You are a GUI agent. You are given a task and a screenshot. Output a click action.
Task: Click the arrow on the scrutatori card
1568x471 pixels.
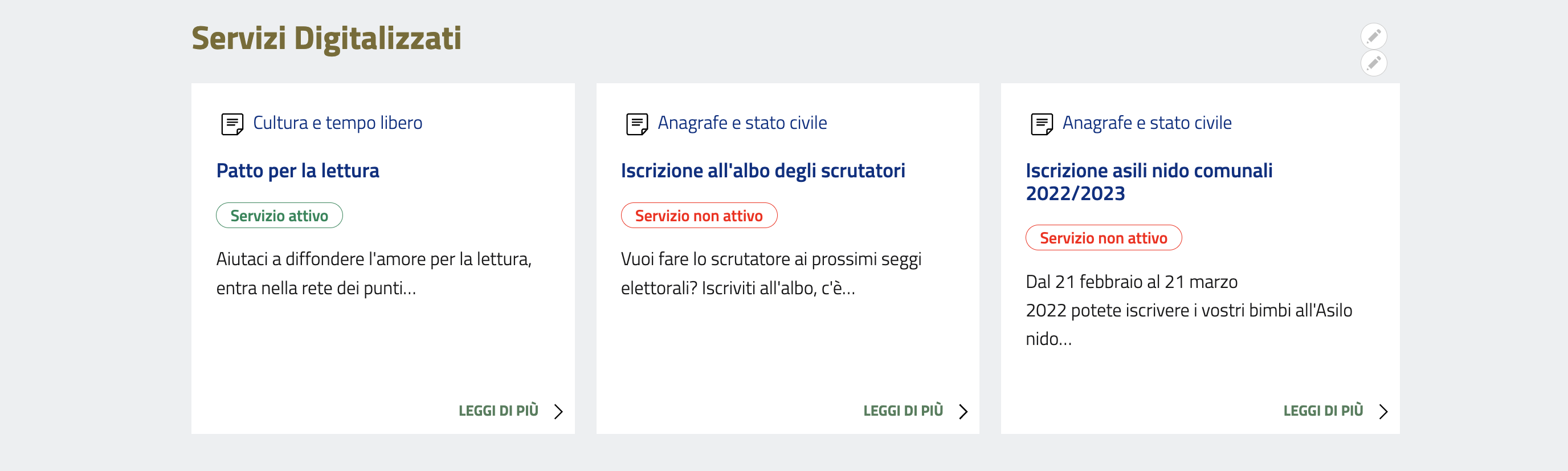click(963, 412)
